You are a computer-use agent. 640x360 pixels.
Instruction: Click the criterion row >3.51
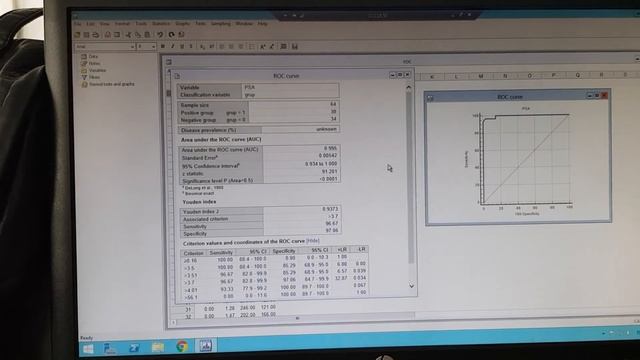(274, 274)
